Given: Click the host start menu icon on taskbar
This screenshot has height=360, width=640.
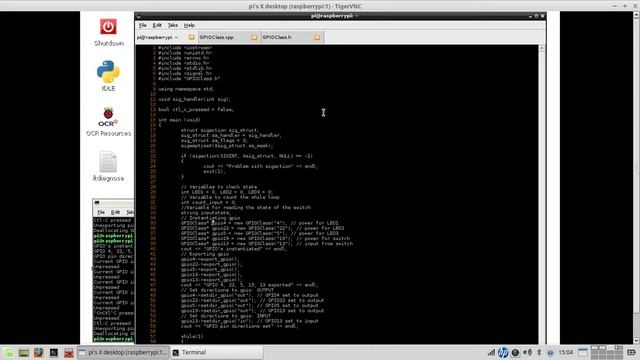Looking at the screenshot, I should click(9, 353).
